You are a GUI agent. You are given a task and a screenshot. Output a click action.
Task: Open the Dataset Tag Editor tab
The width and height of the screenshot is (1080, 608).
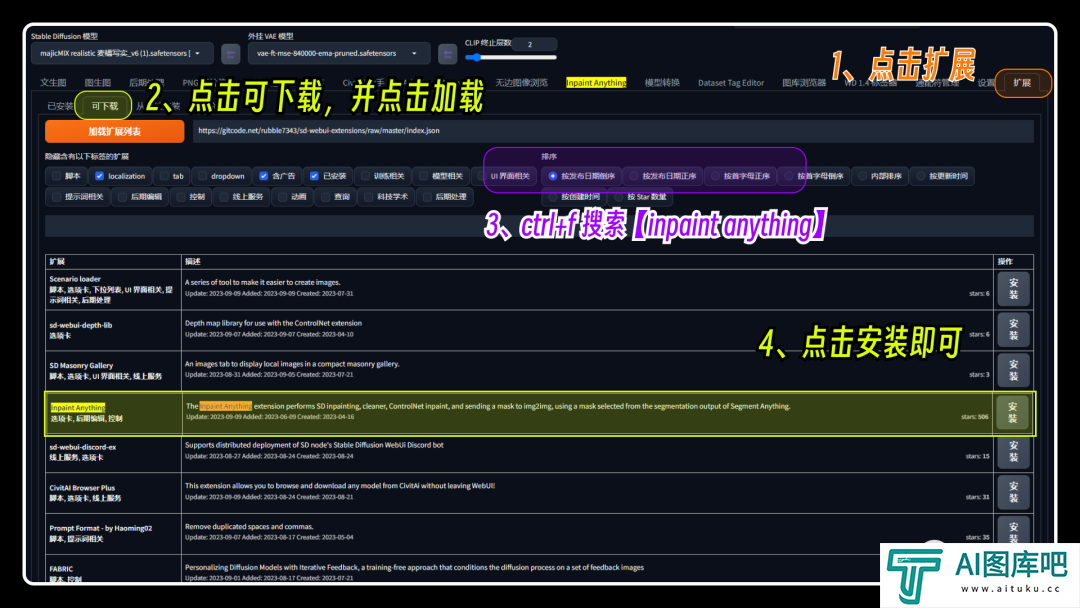tap(730, 83)
